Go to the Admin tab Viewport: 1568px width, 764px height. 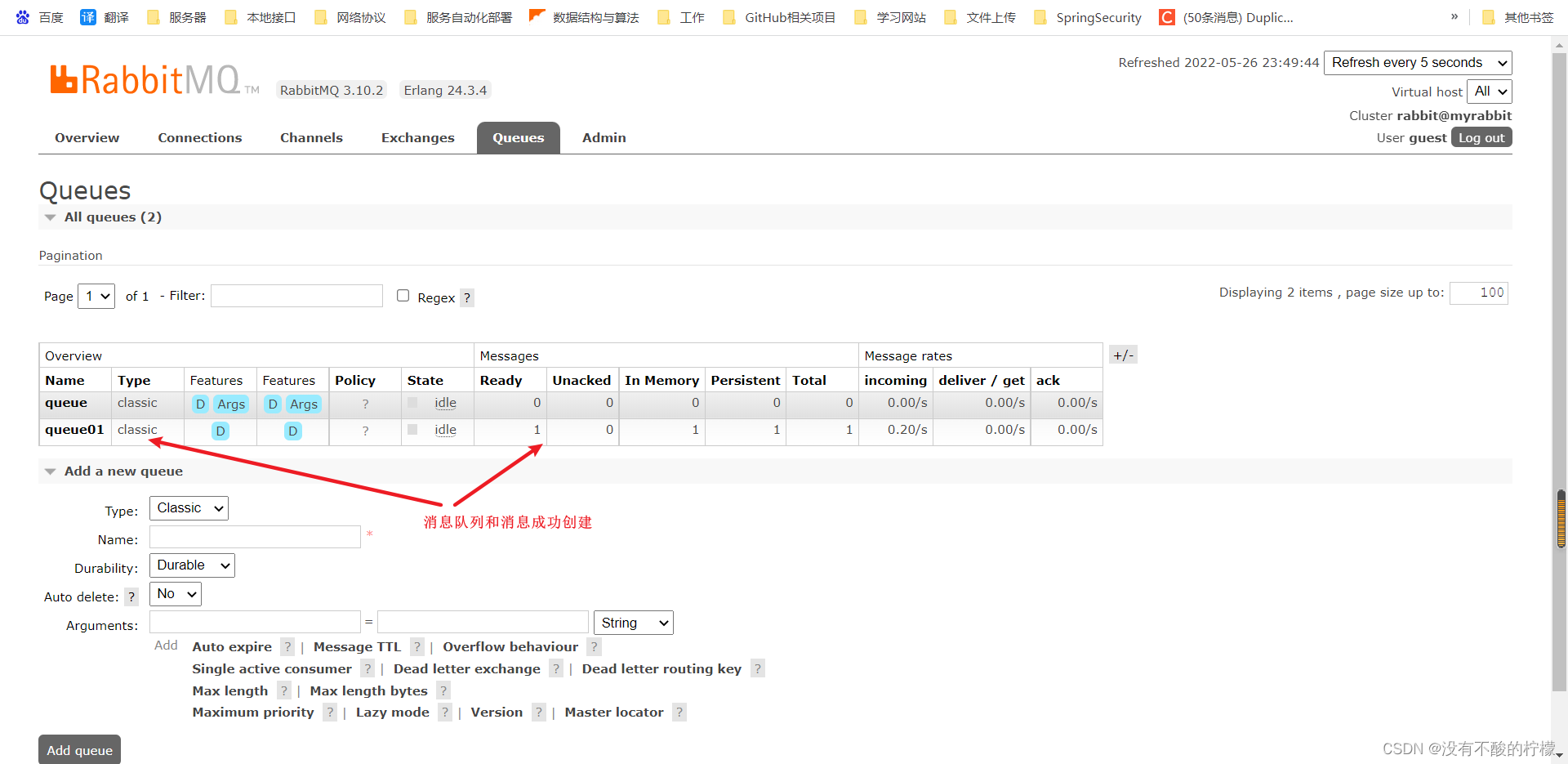(x=604, y=138)
